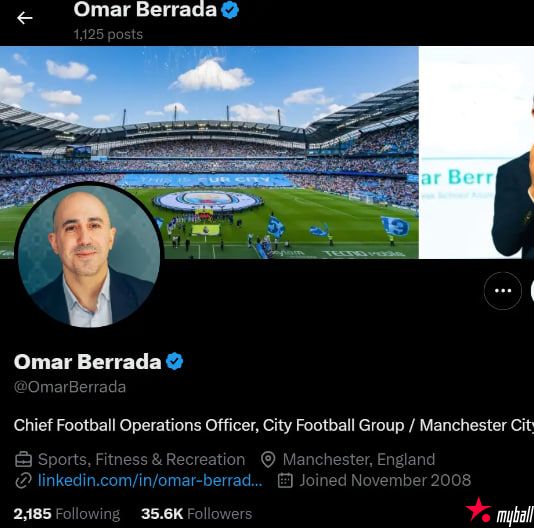Click the Manchester, England location text
The width and height of the screenshot is (534, 528).
pos(359,460)
